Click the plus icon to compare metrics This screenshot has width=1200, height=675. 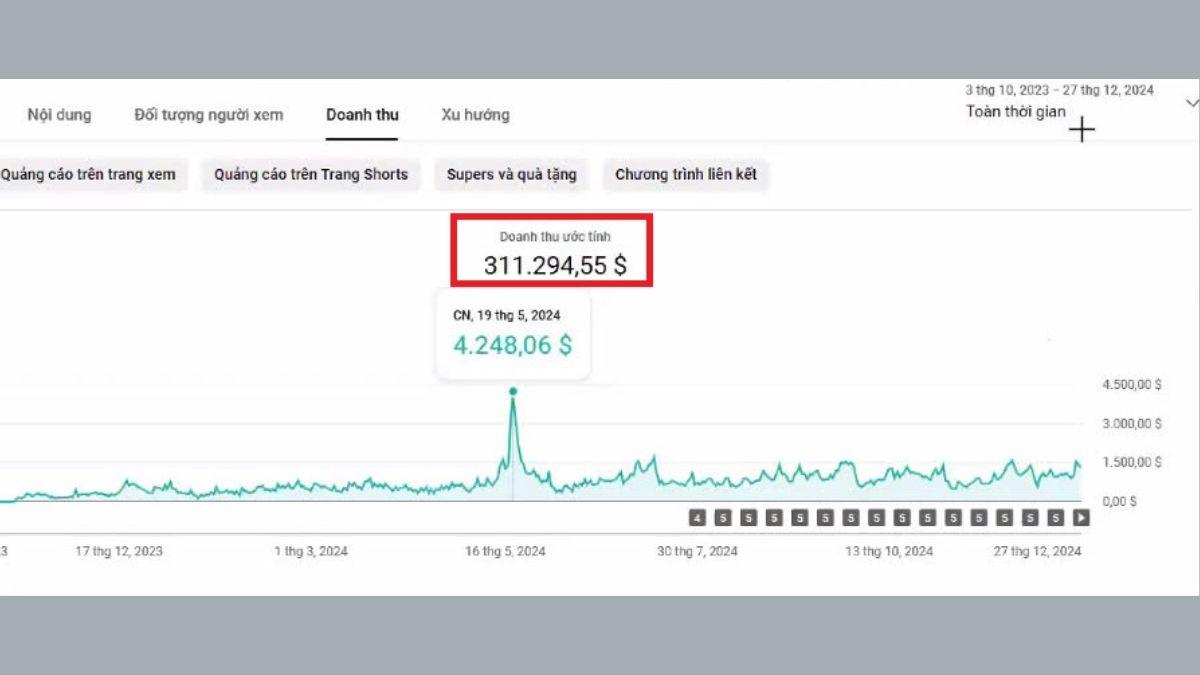(1081, 131)
